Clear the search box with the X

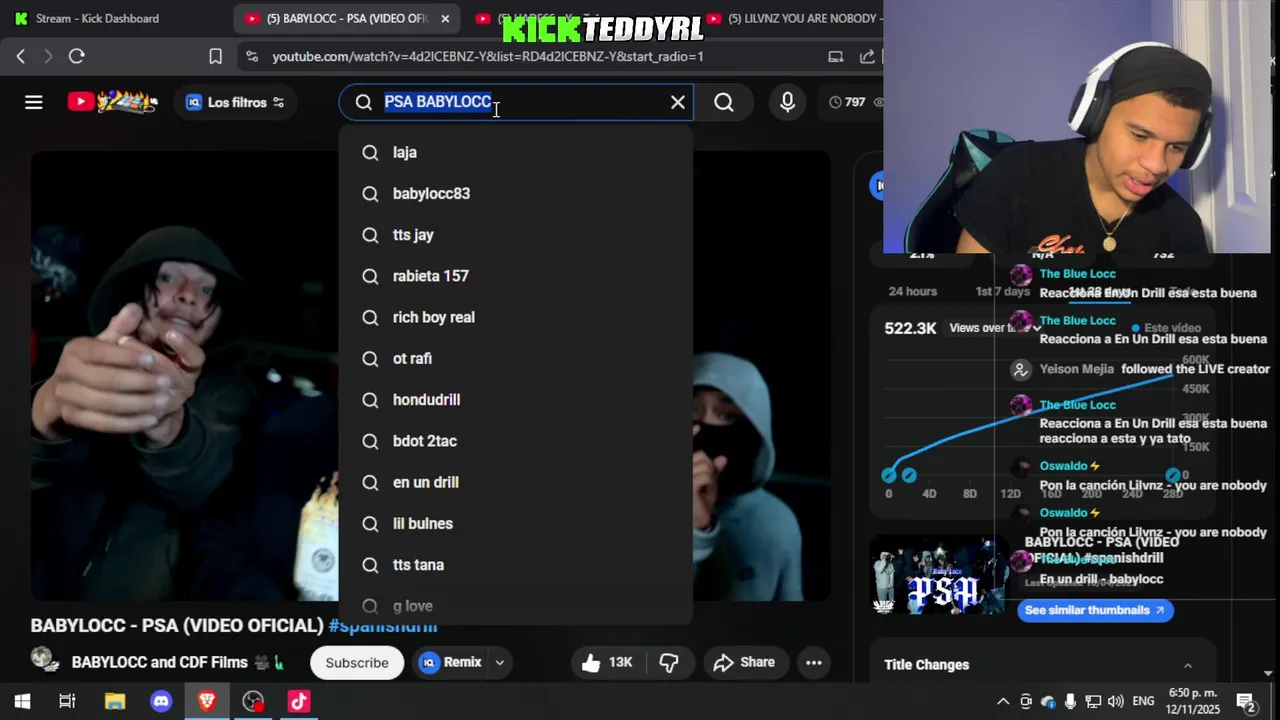(x=678, y=102)
